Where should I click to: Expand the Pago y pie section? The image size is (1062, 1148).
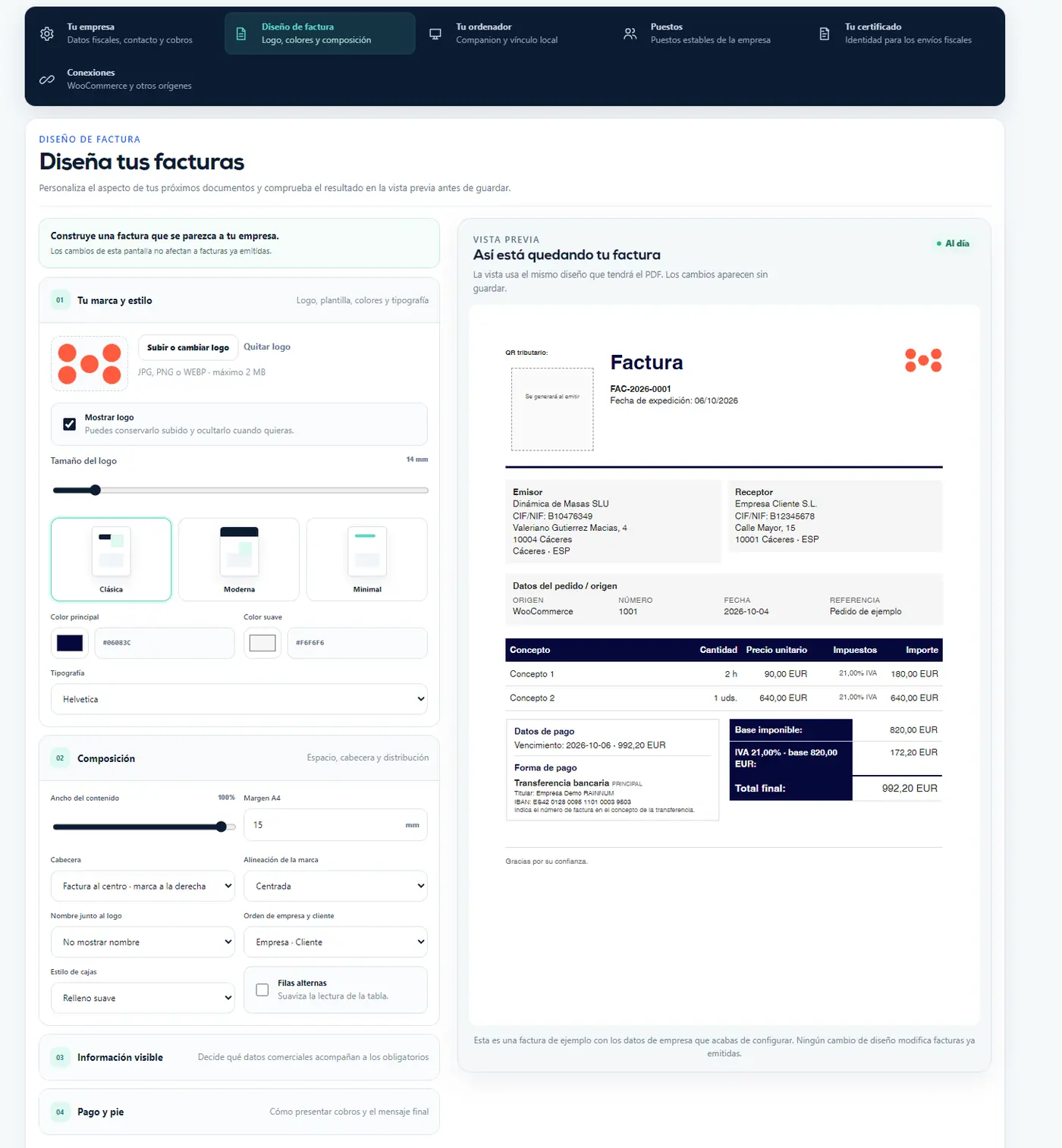239,1112
